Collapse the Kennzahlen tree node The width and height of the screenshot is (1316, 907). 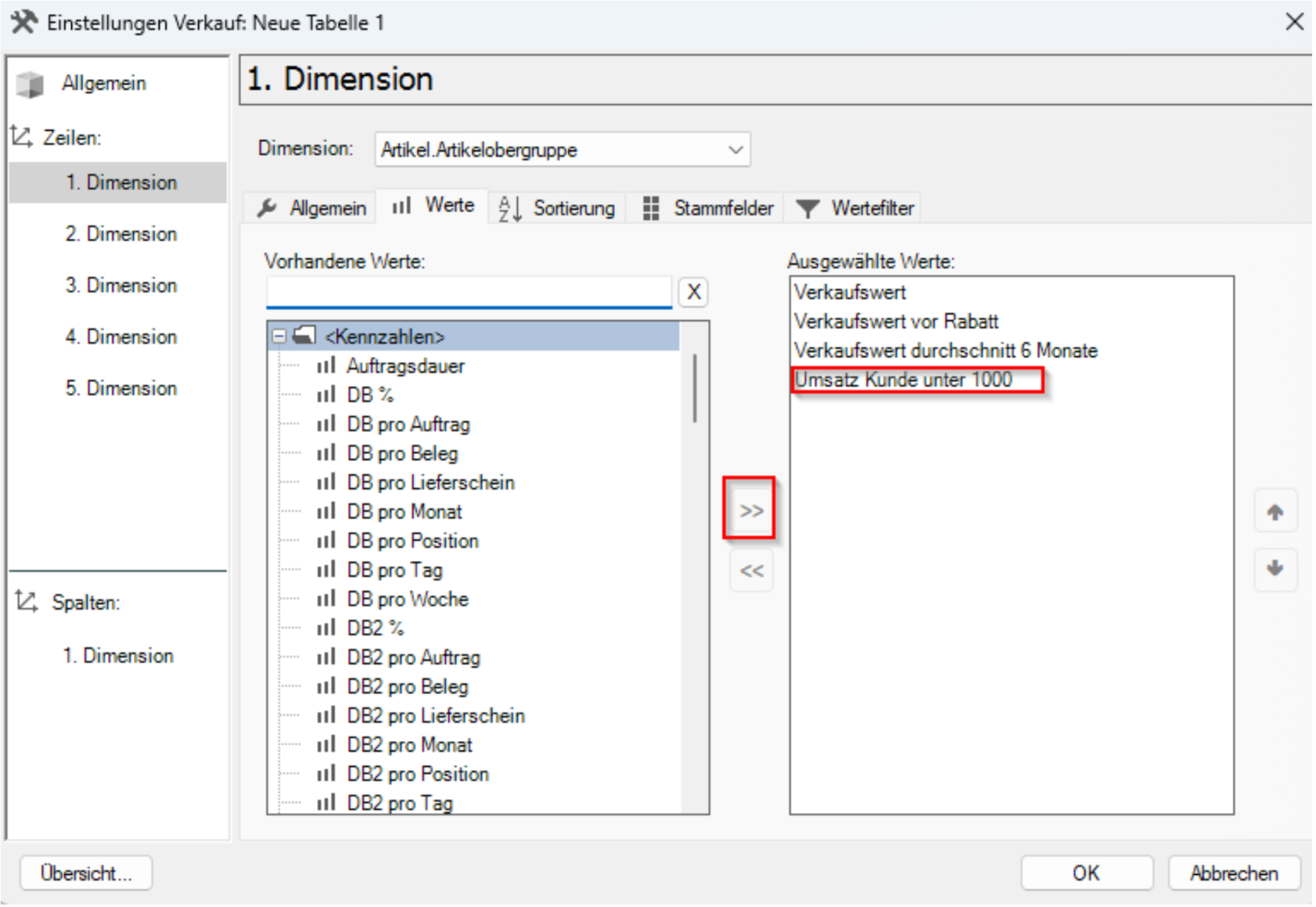click(279, 337)
